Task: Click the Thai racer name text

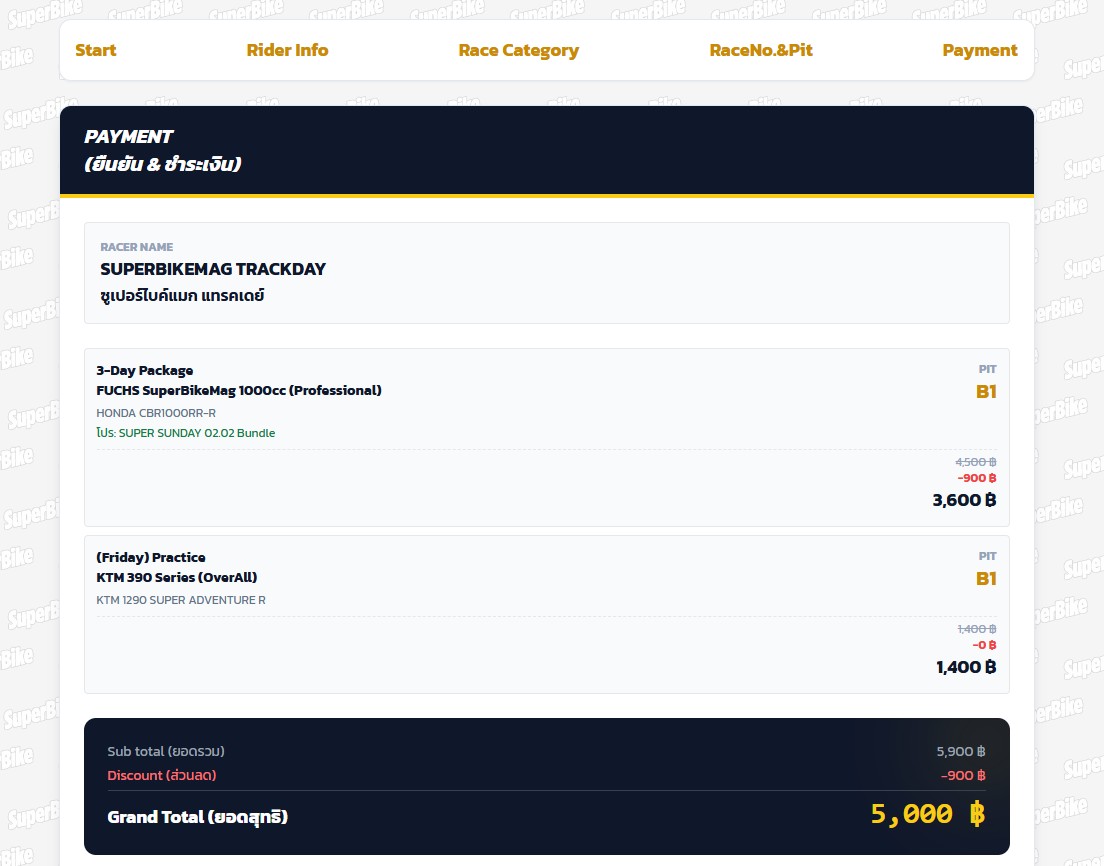Action: pos(182,296)
